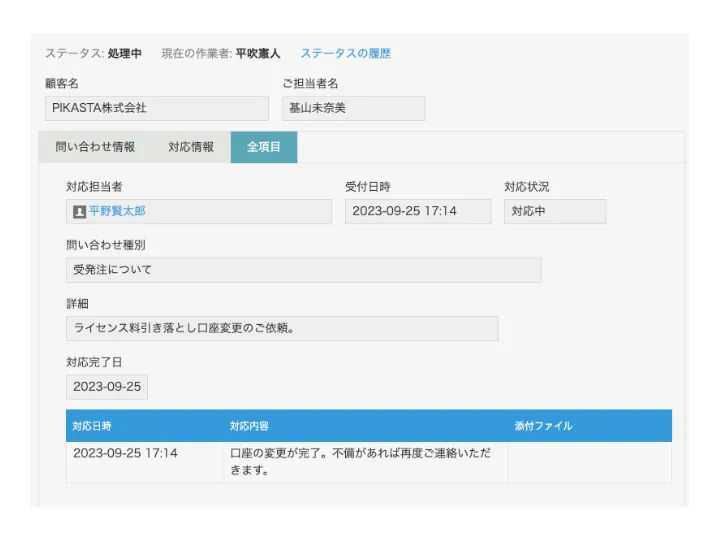Click the 詳細 field about ライセンス料
Viewport: 720px width, 540px height.
coord(282,328)
